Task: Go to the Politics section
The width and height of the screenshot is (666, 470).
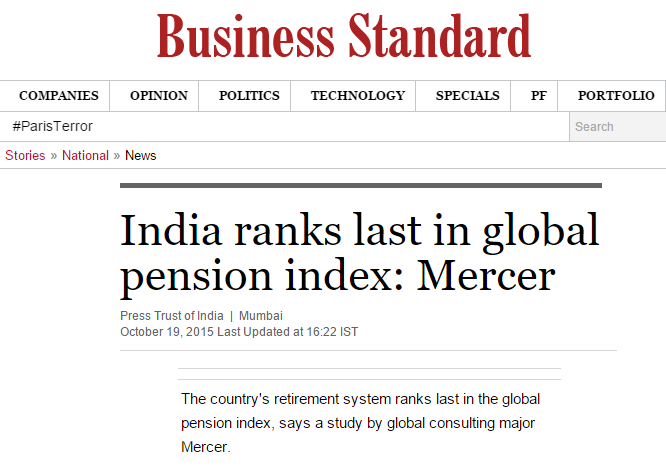Action: click(x=249, y=96)
